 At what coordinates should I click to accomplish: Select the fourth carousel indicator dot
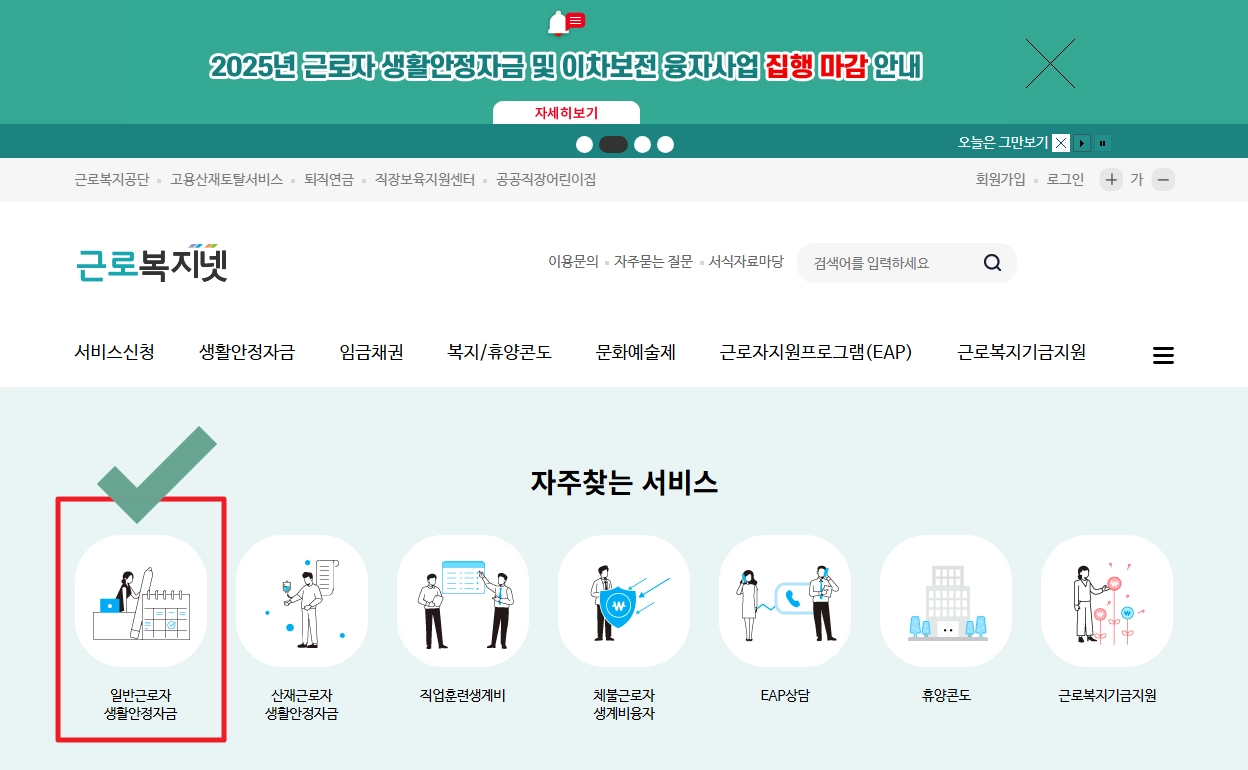[665, 144]
